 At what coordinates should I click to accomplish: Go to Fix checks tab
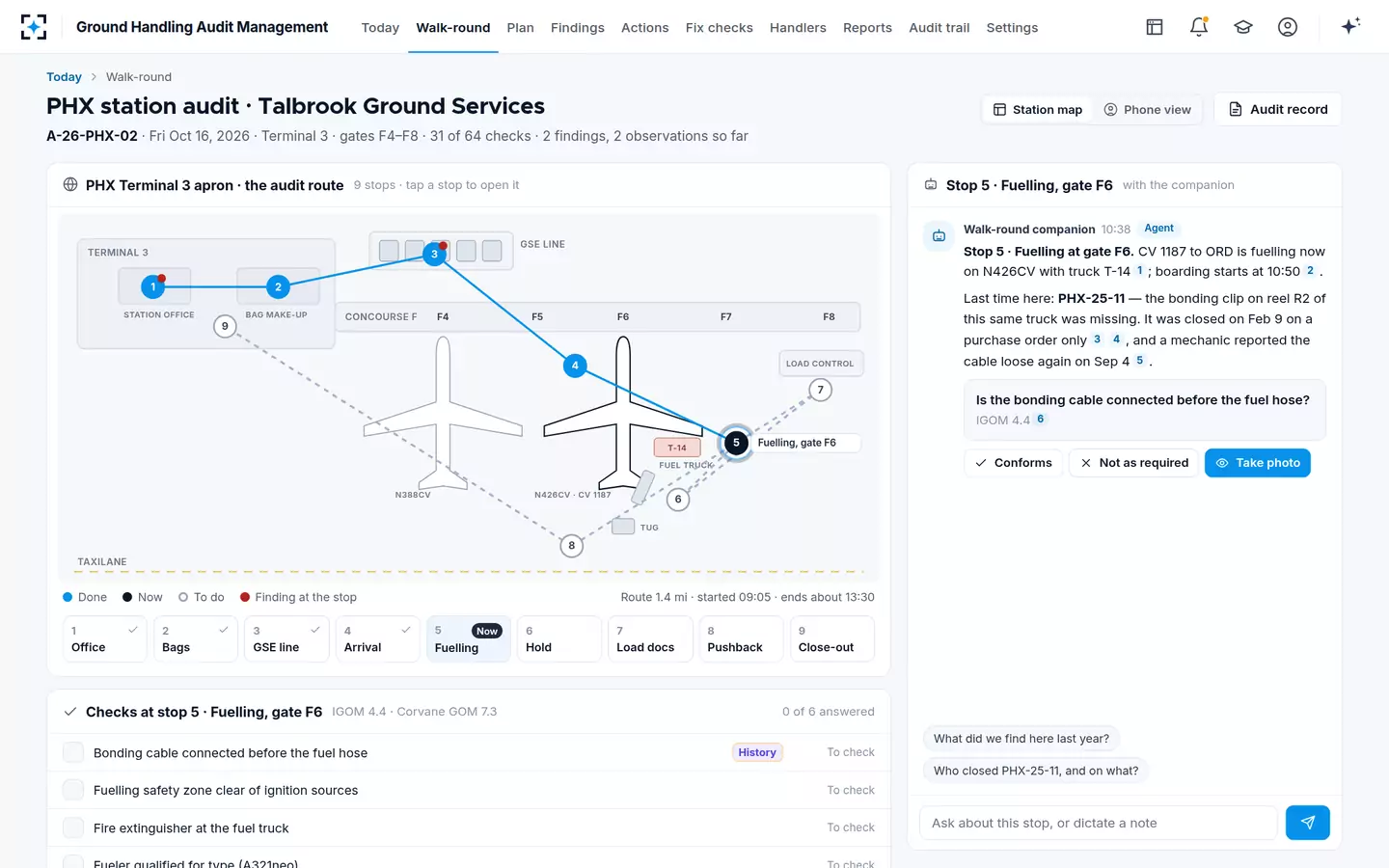pos(720,28)
